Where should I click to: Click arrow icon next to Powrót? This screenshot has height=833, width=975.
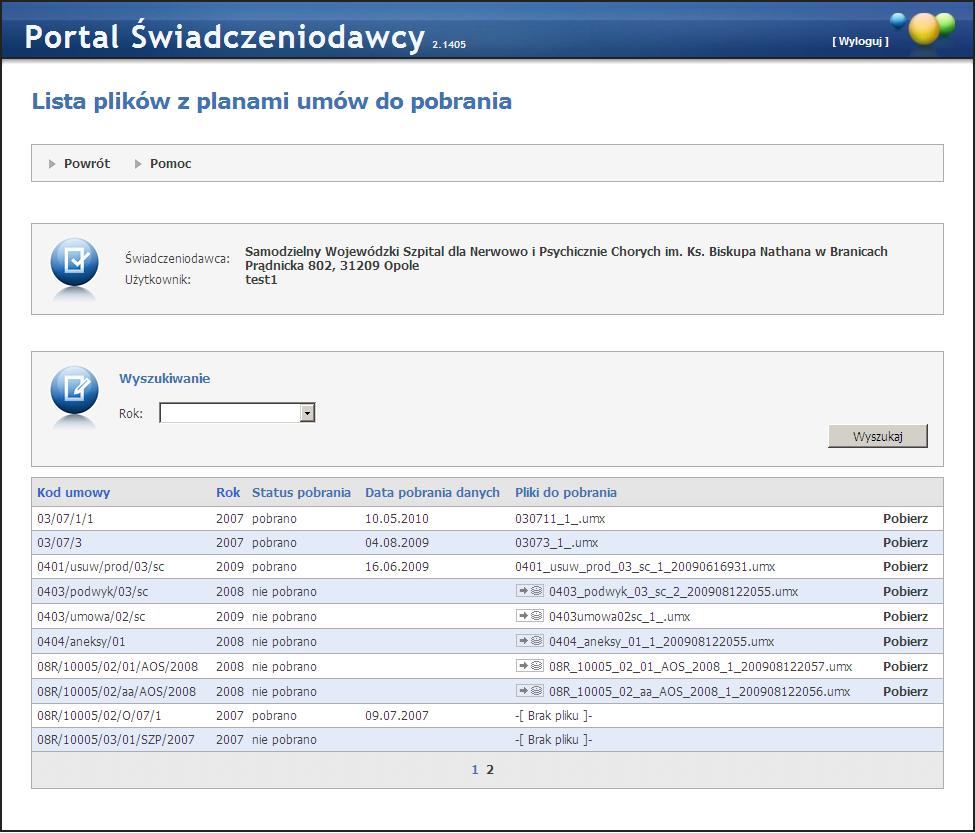click(52, 164)
